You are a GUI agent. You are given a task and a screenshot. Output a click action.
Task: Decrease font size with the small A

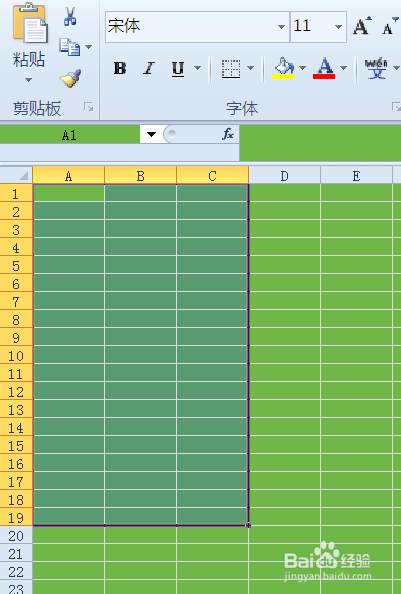click(390, 26)
